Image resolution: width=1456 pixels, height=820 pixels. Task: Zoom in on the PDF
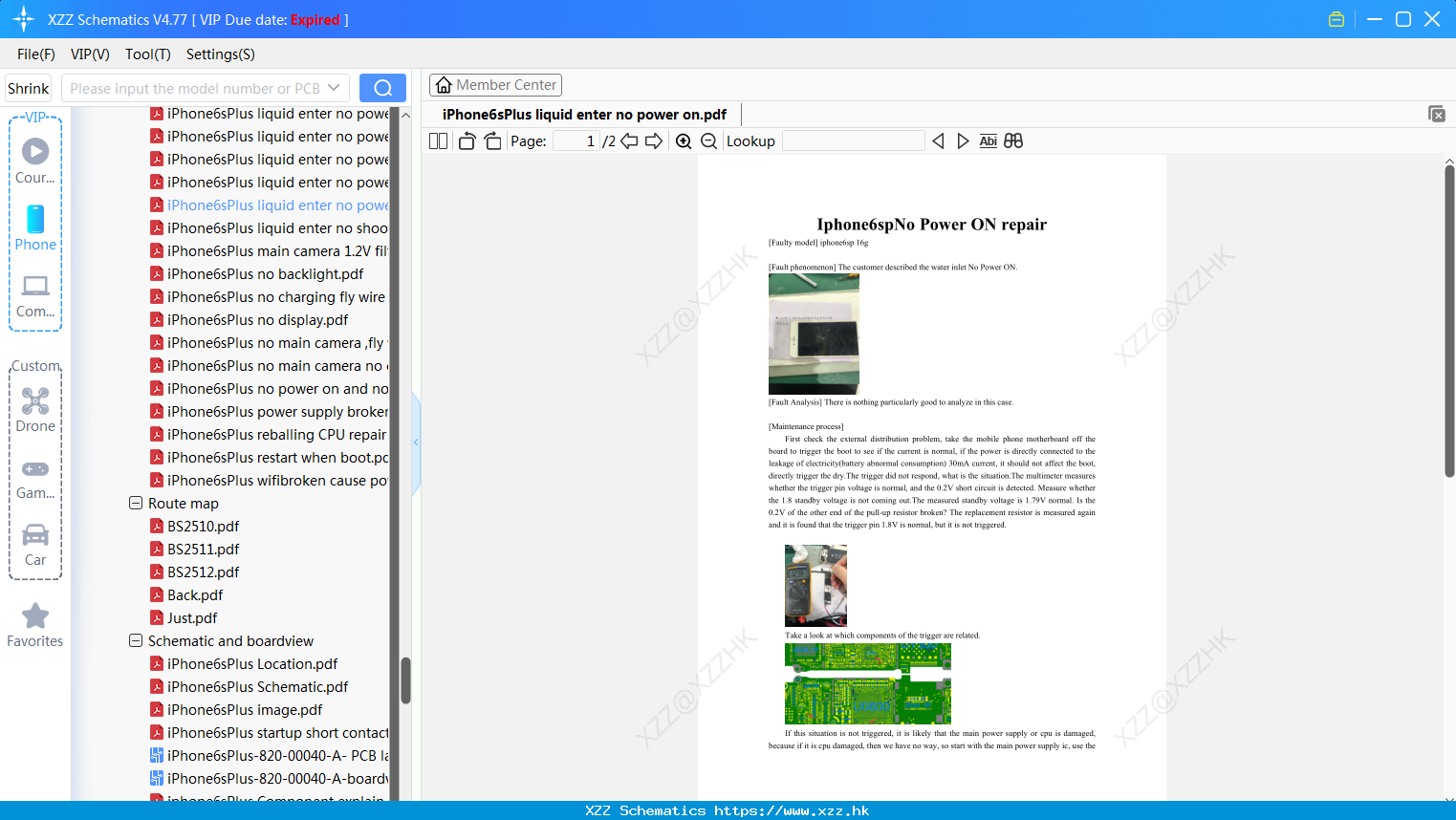(684, 141)
